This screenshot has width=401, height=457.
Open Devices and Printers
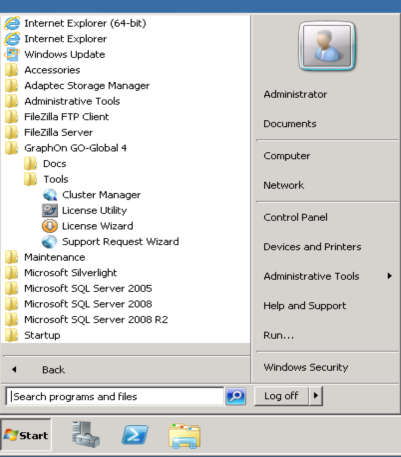[x=312, y=247]
